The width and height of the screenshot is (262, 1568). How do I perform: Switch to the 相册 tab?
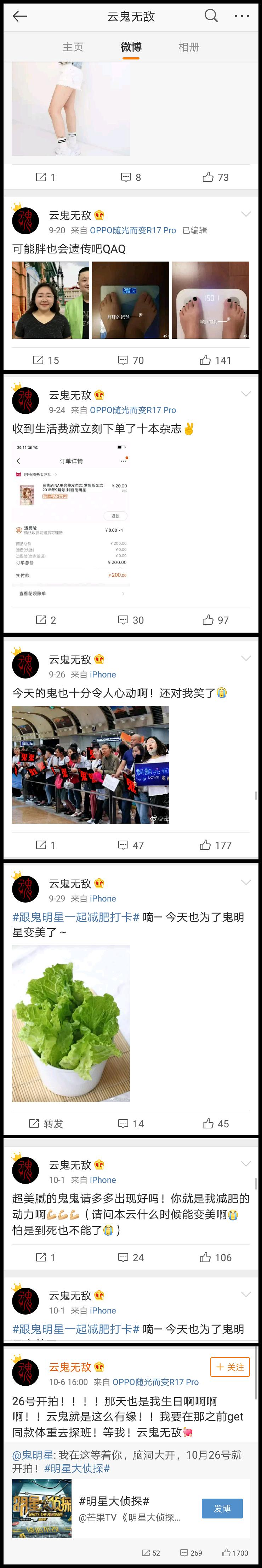click(x=189, y=47)
